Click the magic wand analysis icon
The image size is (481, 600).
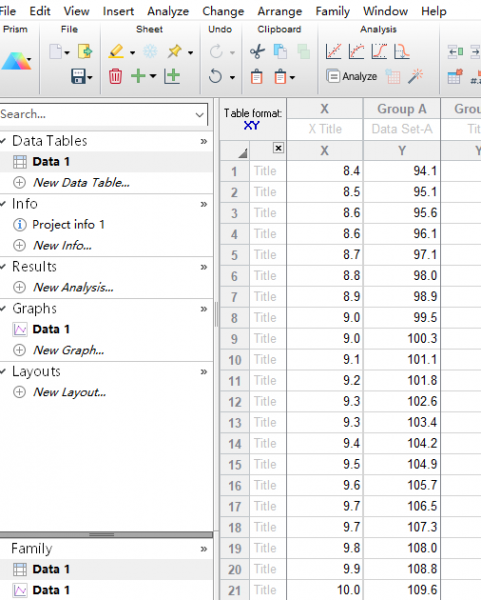[415, 76]
